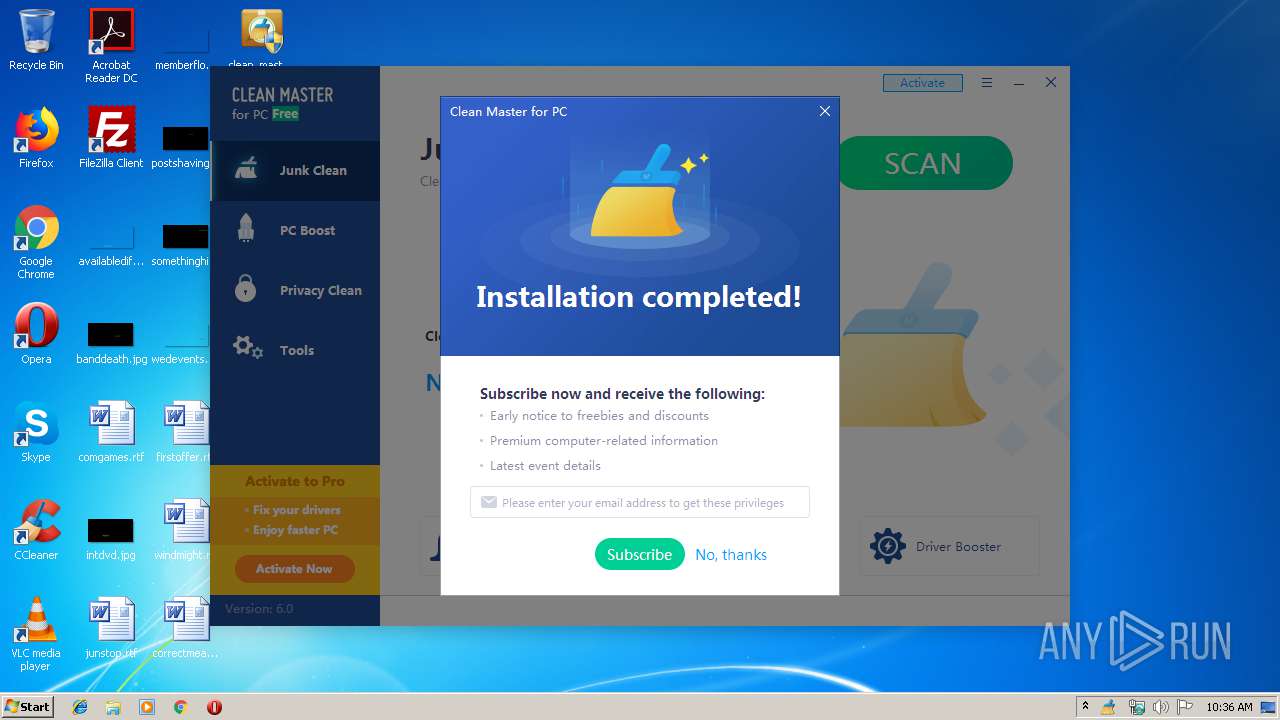This screenshot has width=1280, height=720.
Task: Select availabledif desktop file
Action: [111, 248]
